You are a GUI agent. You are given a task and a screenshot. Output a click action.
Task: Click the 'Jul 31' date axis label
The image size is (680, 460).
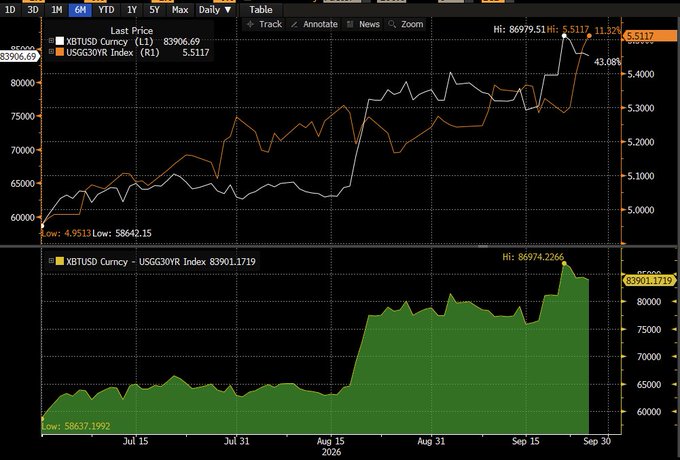[237, 441]
